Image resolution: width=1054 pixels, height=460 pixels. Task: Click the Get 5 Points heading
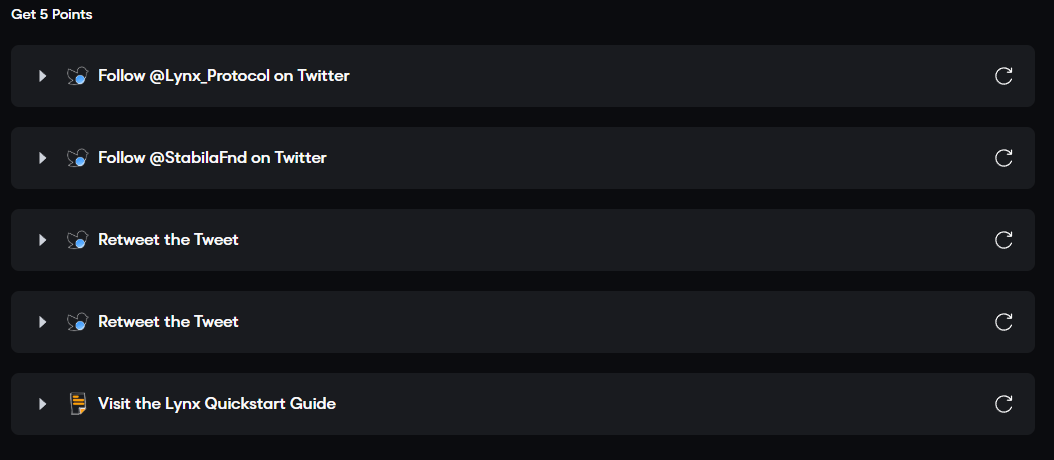point(52,15)
